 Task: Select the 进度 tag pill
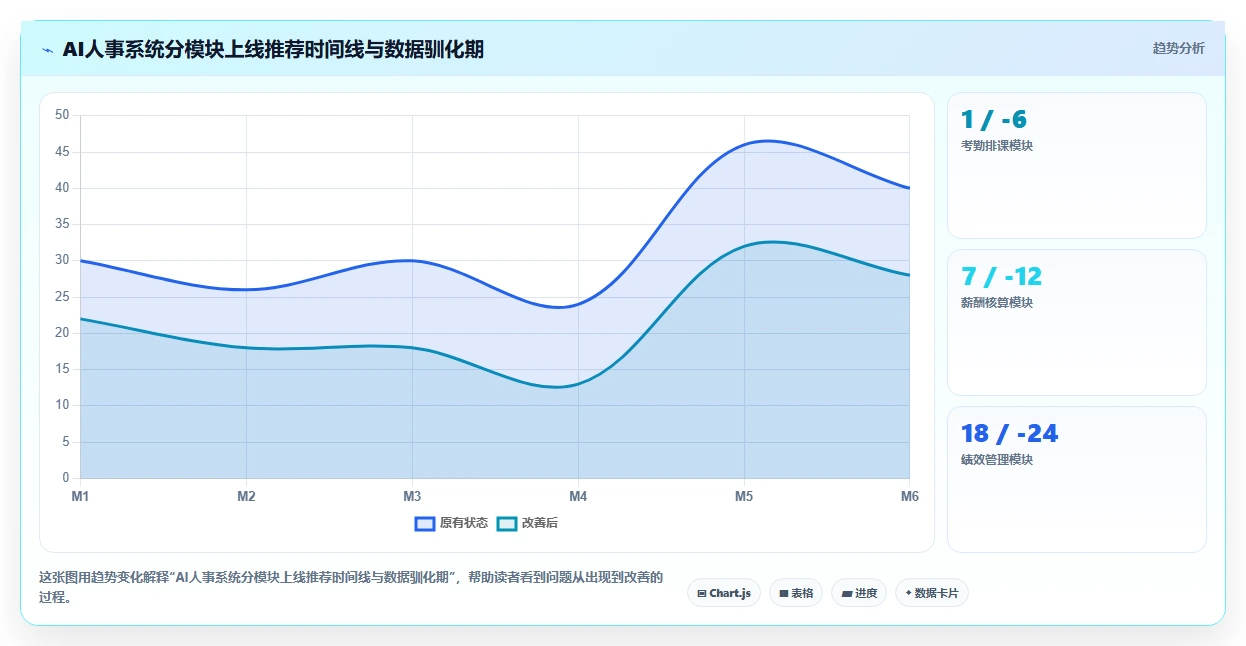(859, 593)
